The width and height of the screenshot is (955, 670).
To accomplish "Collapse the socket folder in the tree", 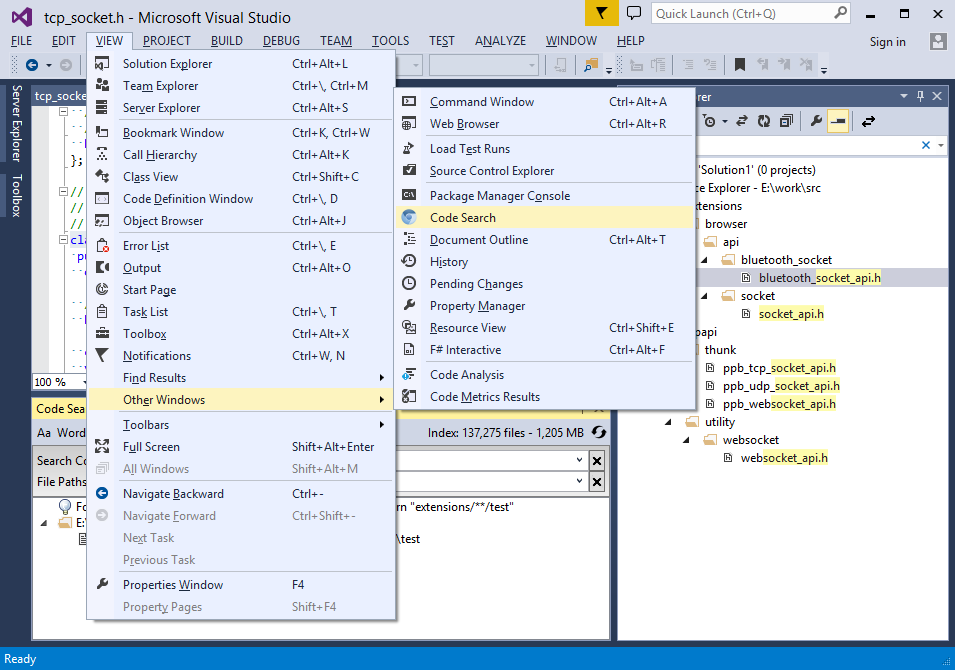I will tap(704, 296).
